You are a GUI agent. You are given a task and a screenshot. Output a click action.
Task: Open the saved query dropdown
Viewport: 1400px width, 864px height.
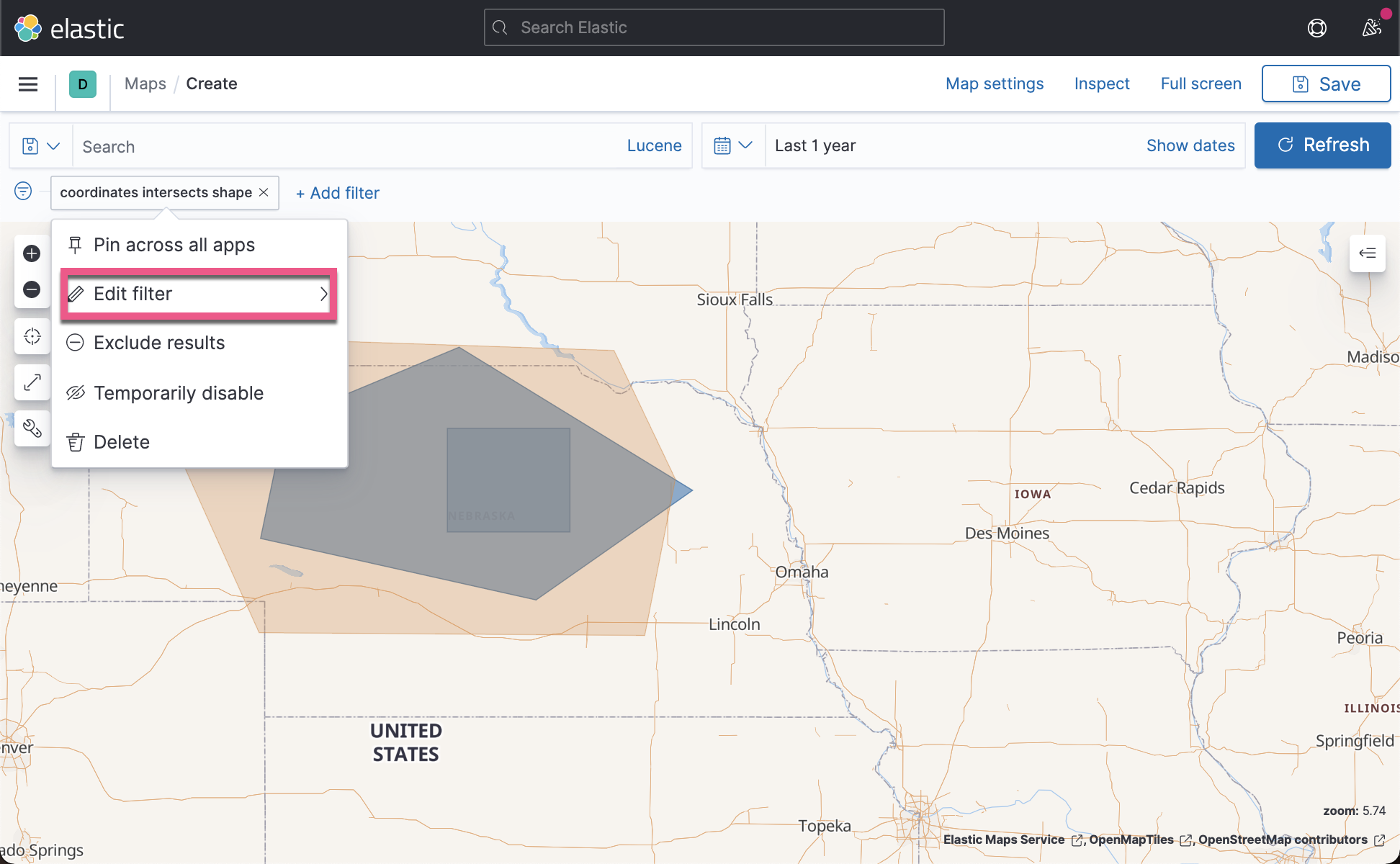[x=40, y=145]
